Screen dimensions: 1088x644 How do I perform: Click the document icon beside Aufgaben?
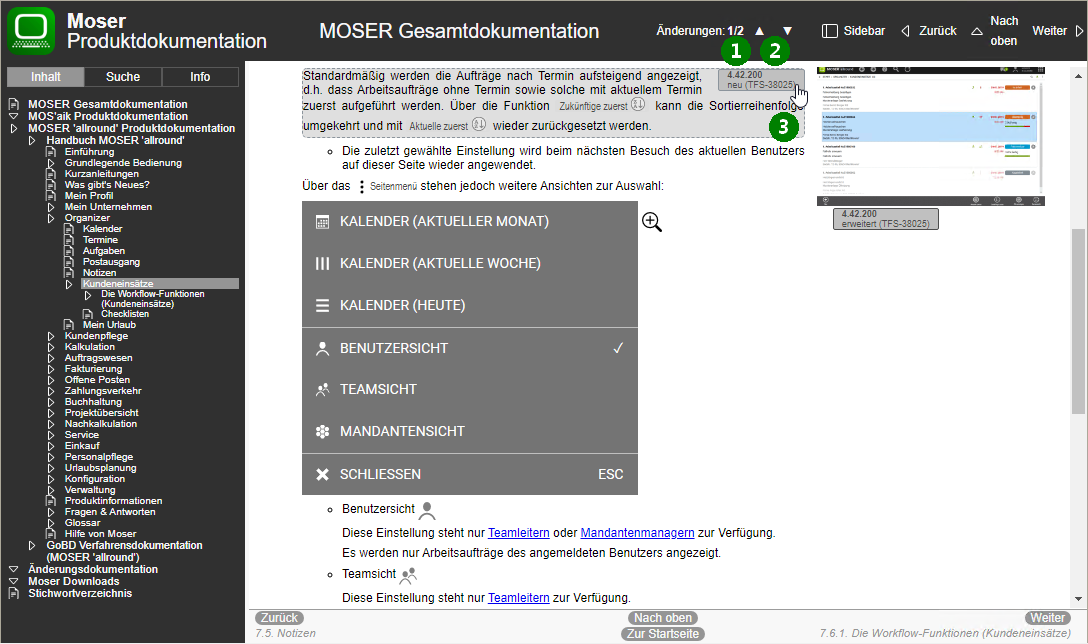tap(69, 251)
